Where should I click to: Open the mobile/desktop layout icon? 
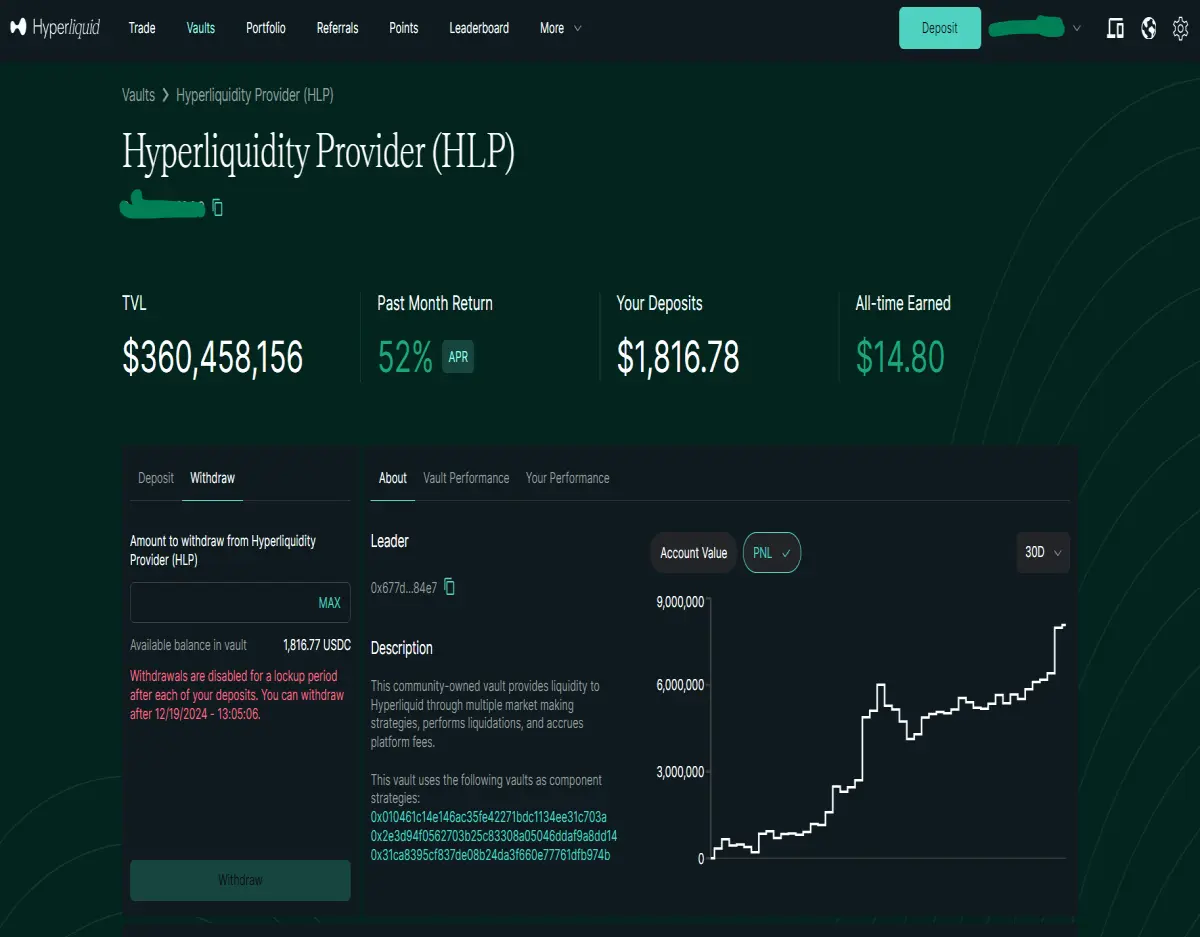coord(1115,28)
